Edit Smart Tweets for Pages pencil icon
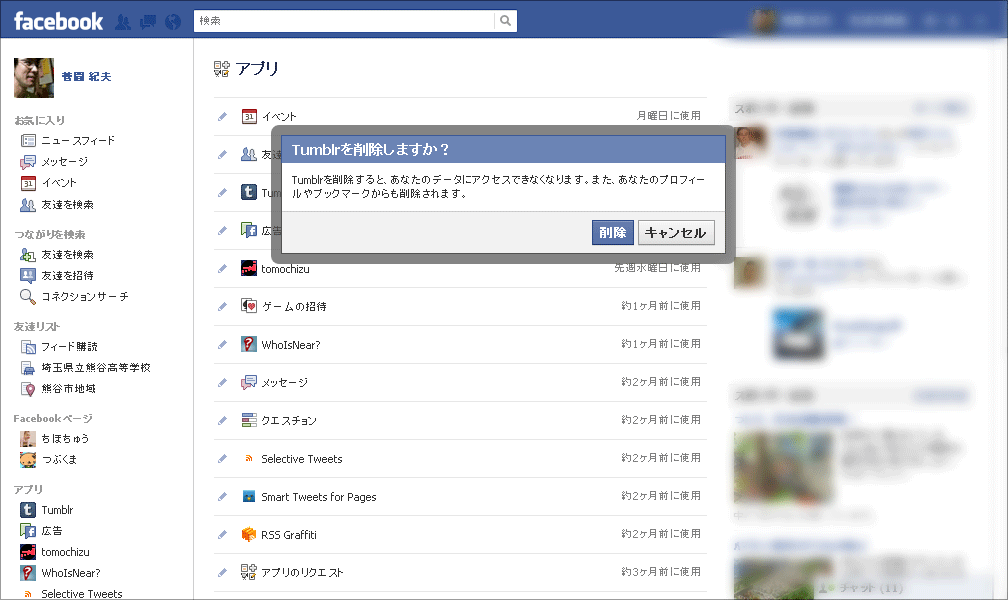The width and height of the screenshot is (1008, 600). (222, 496)
